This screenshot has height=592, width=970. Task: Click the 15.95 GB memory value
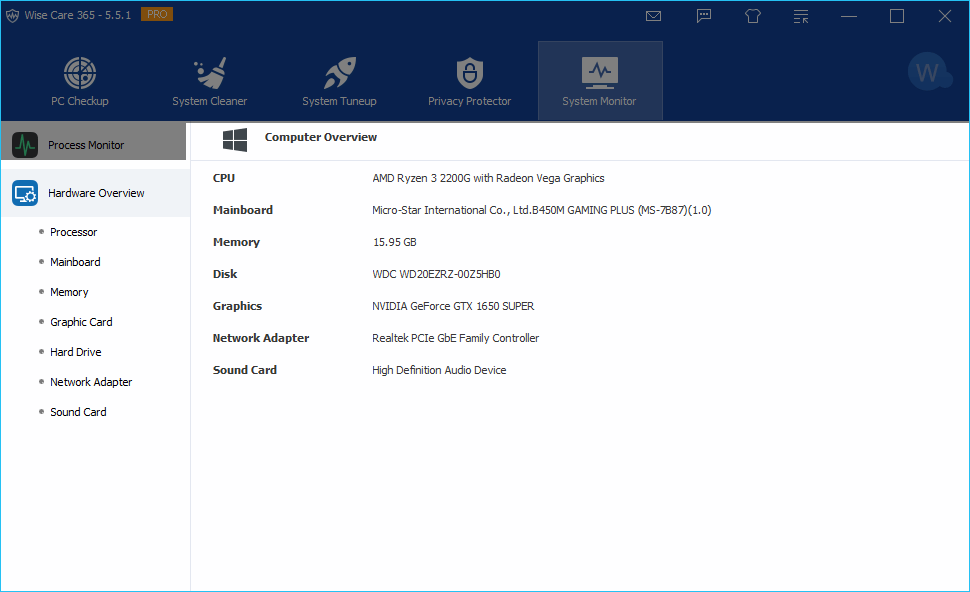click(x=394, y=242)
